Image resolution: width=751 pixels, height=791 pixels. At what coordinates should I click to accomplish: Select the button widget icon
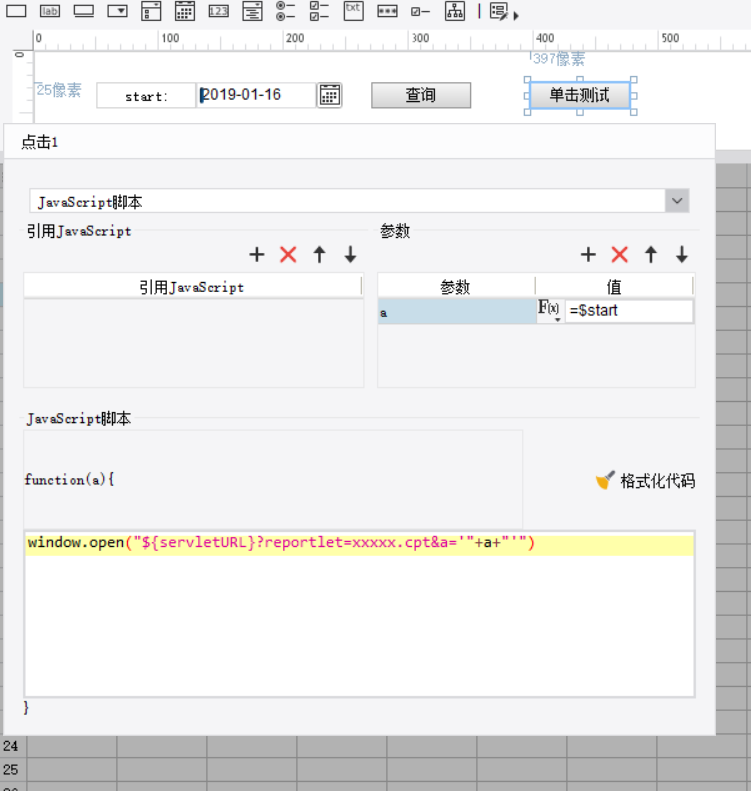(x=84, y=11)
